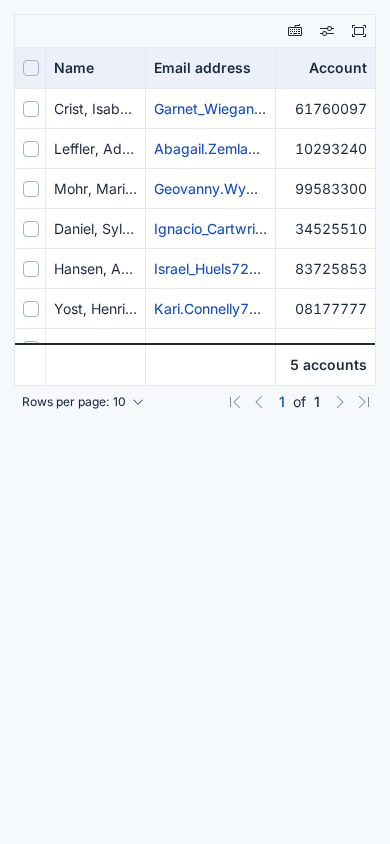Open keyboard shortcuts icon in toolbar
This screenshot has width=390, height=844.
[295, 31]
